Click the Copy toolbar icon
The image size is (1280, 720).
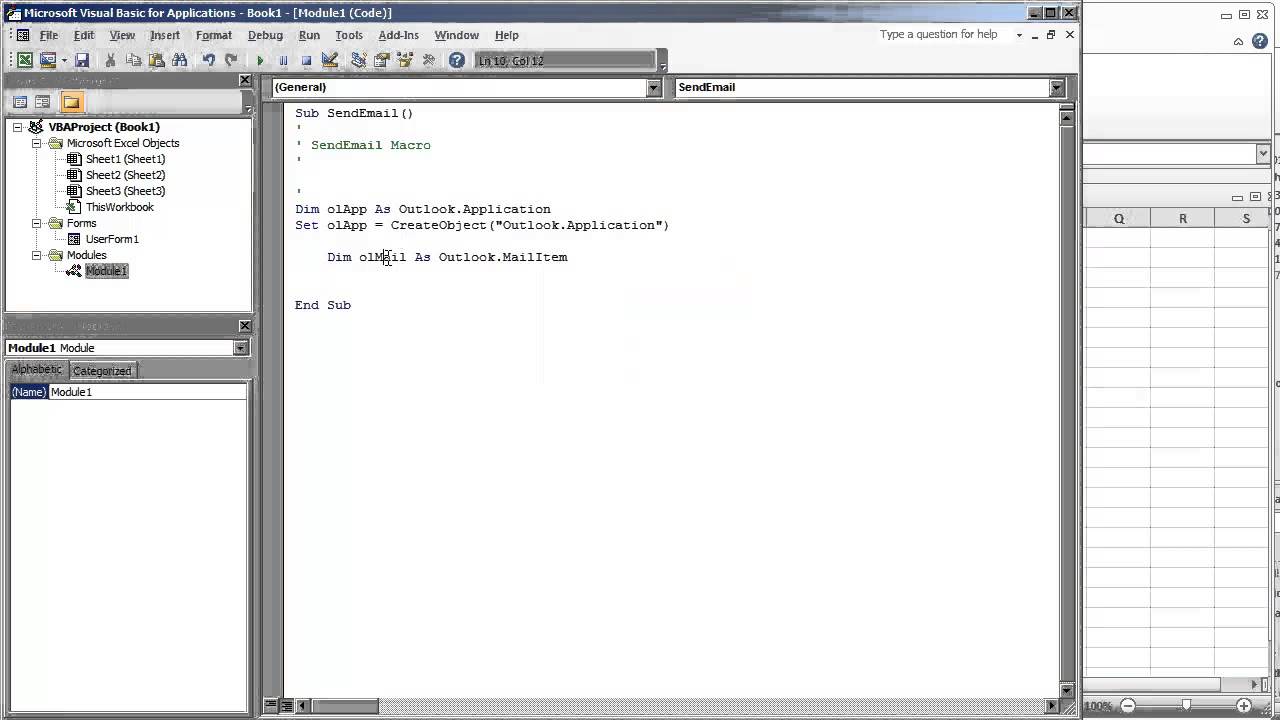tap(134, 61)
